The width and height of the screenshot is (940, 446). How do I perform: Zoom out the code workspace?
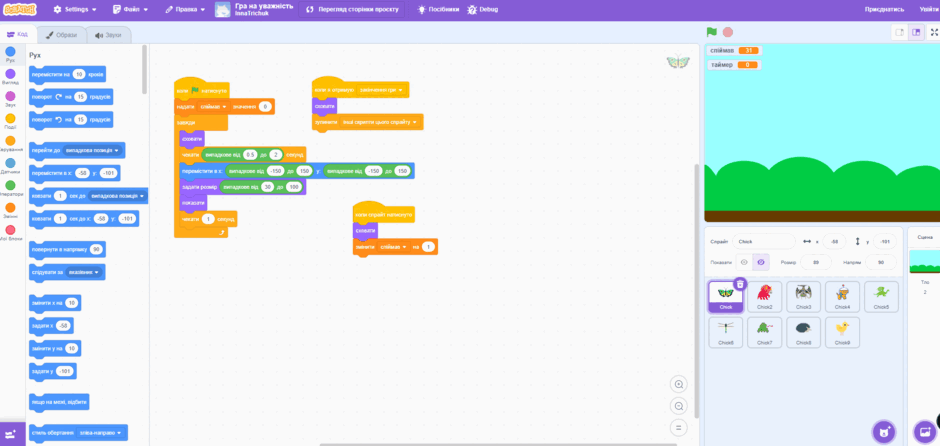[x=679, y=406]
